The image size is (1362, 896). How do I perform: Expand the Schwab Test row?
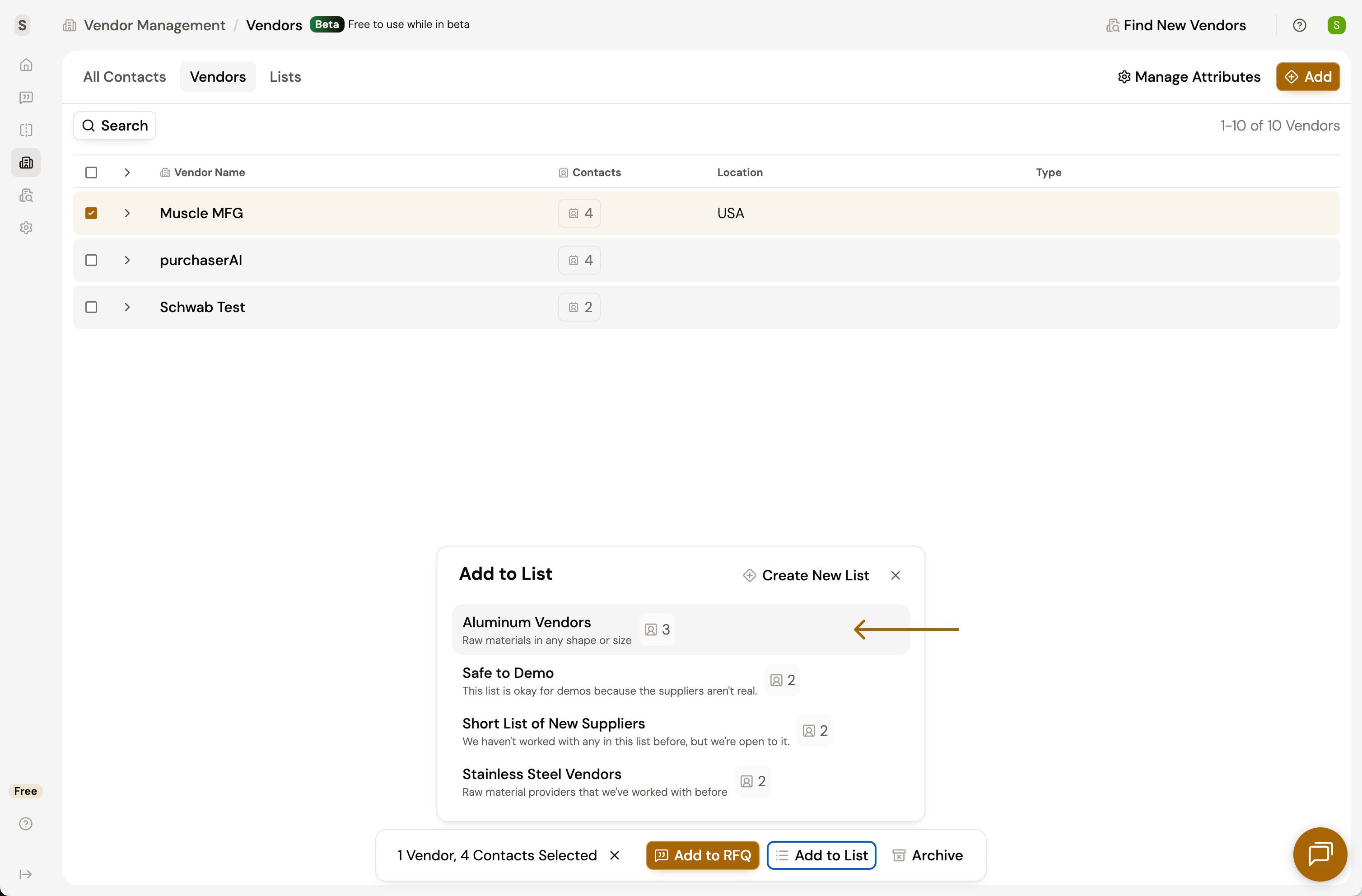coord(127,307)
